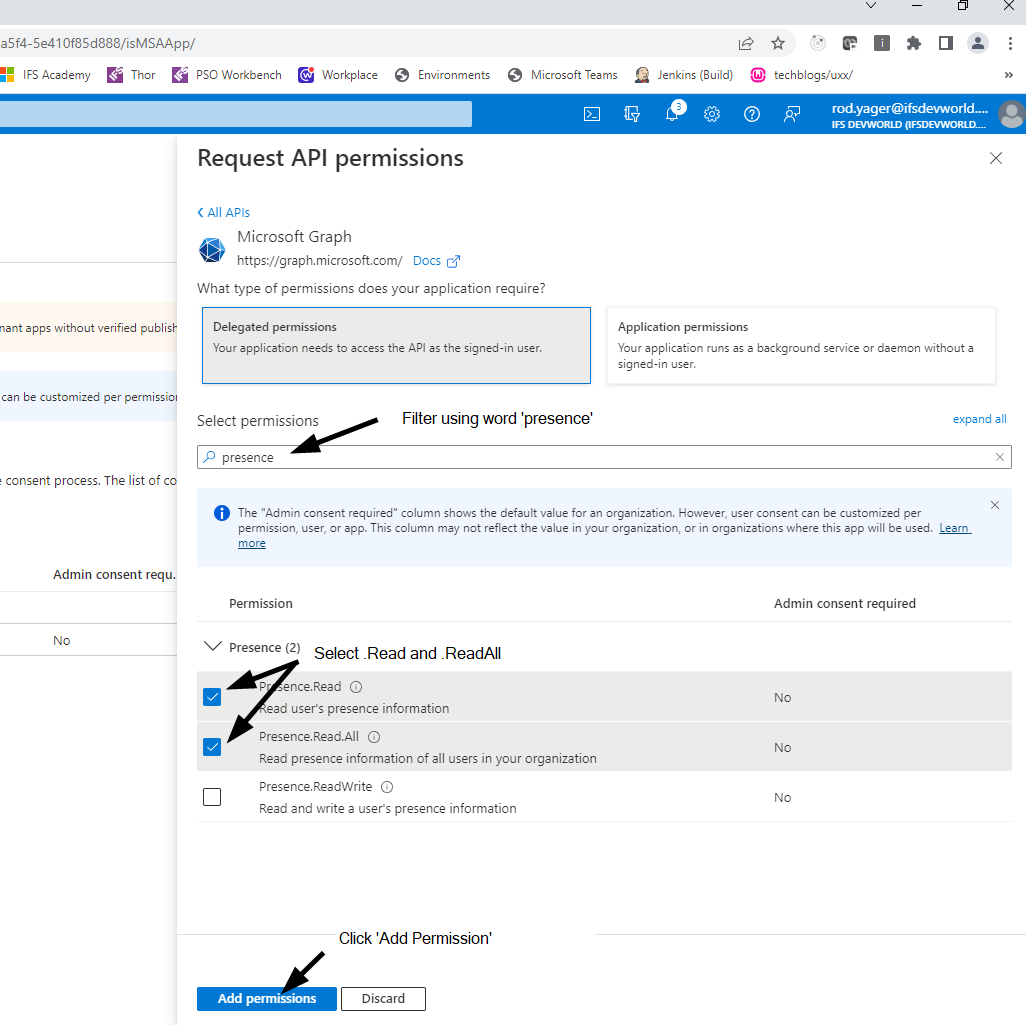Uncheck the Presence.Read permission checkbox

pyautogui.click(x=212, y=697)
